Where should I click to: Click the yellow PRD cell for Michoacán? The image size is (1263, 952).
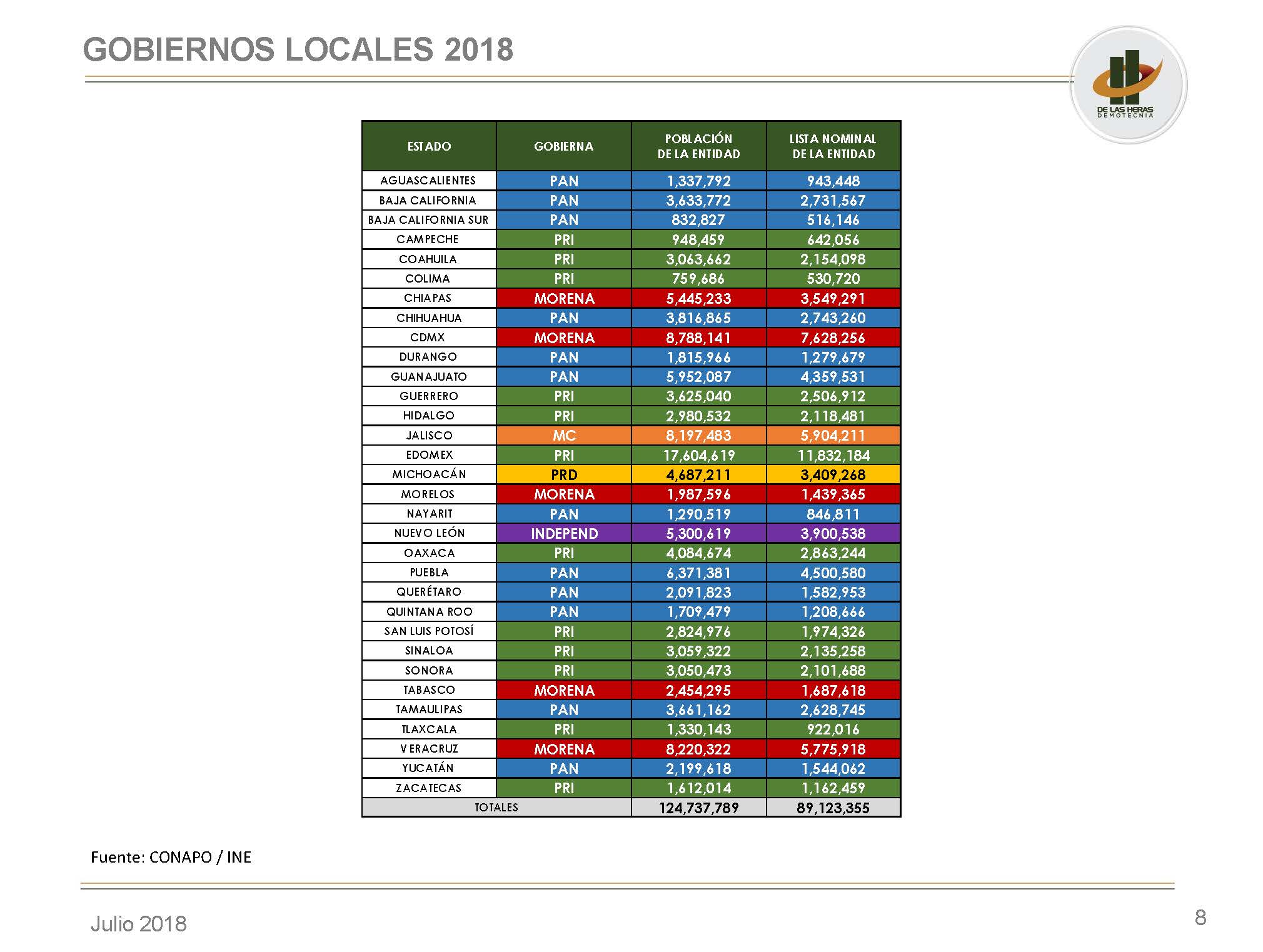563,474
